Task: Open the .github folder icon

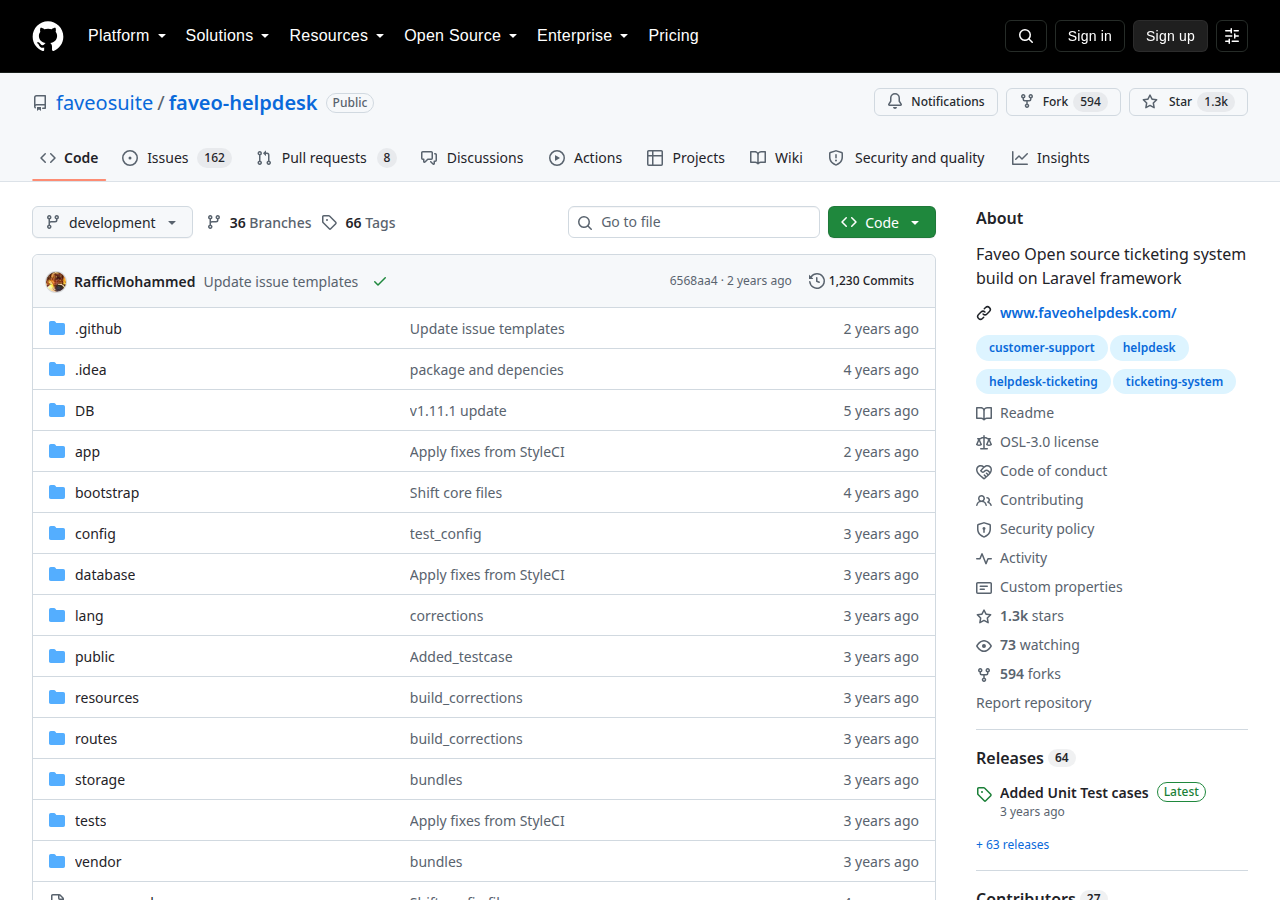Action: 57,329
